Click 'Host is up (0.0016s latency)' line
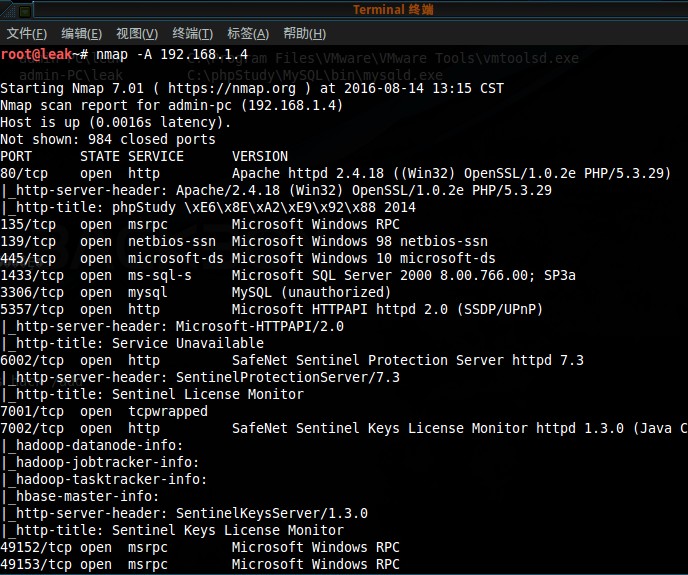Image resolution: width=688 pixels, height=575 pixels. pos(116,122)
